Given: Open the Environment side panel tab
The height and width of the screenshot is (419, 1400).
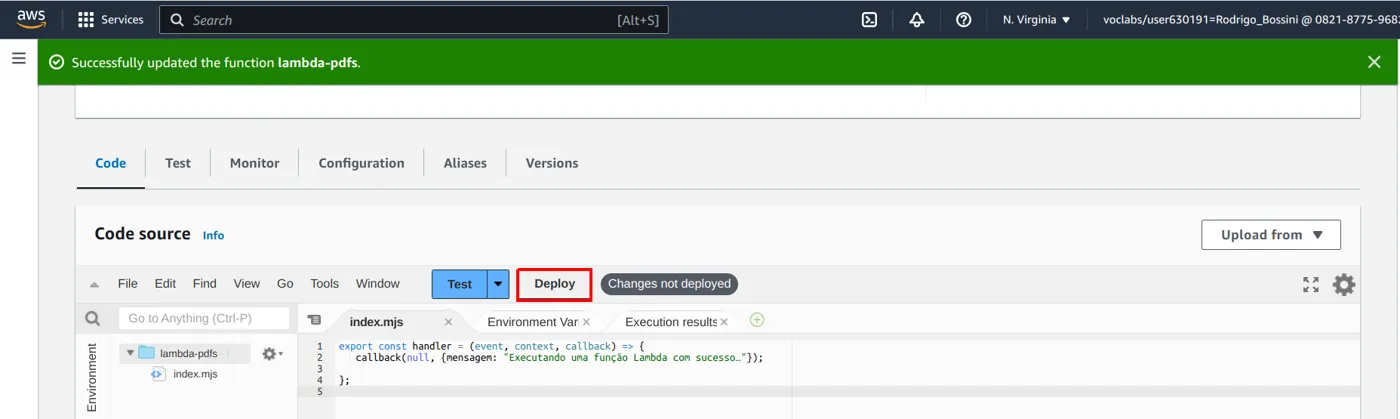Looking at the screenshot, I should pos(91,377).
